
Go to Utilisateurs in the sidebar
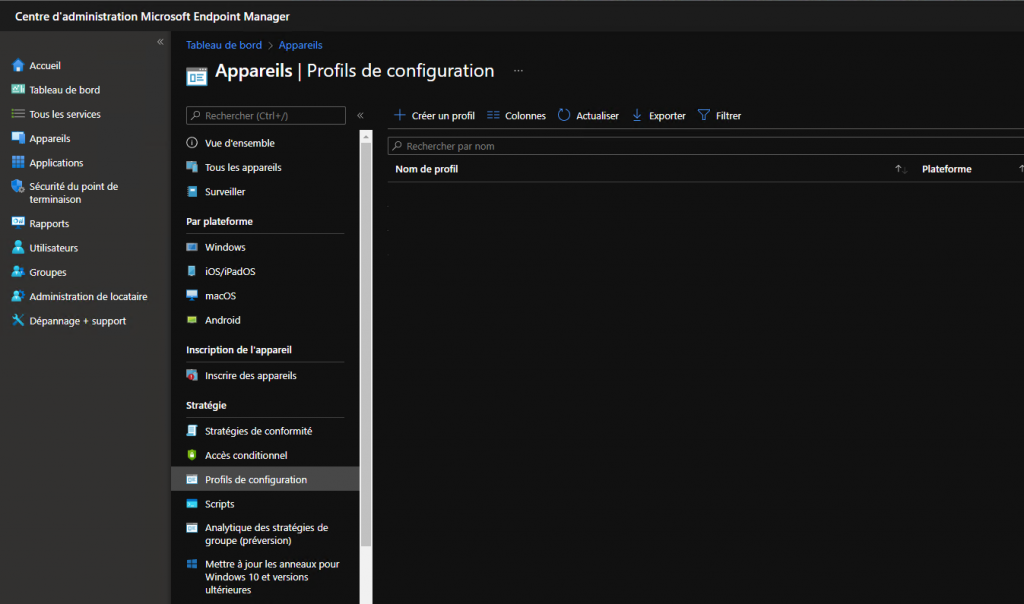click(x=54, y=248)
